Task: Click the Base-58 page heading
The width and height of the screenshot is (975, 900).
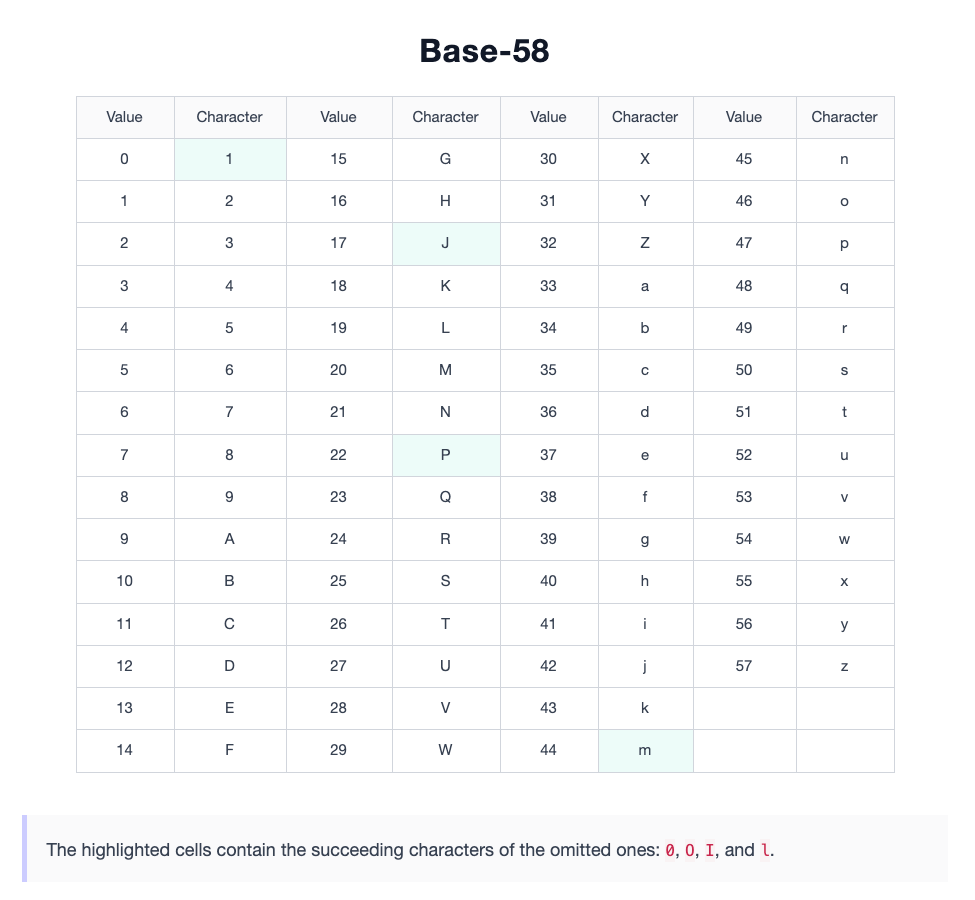Action: [x=484, y=51]
